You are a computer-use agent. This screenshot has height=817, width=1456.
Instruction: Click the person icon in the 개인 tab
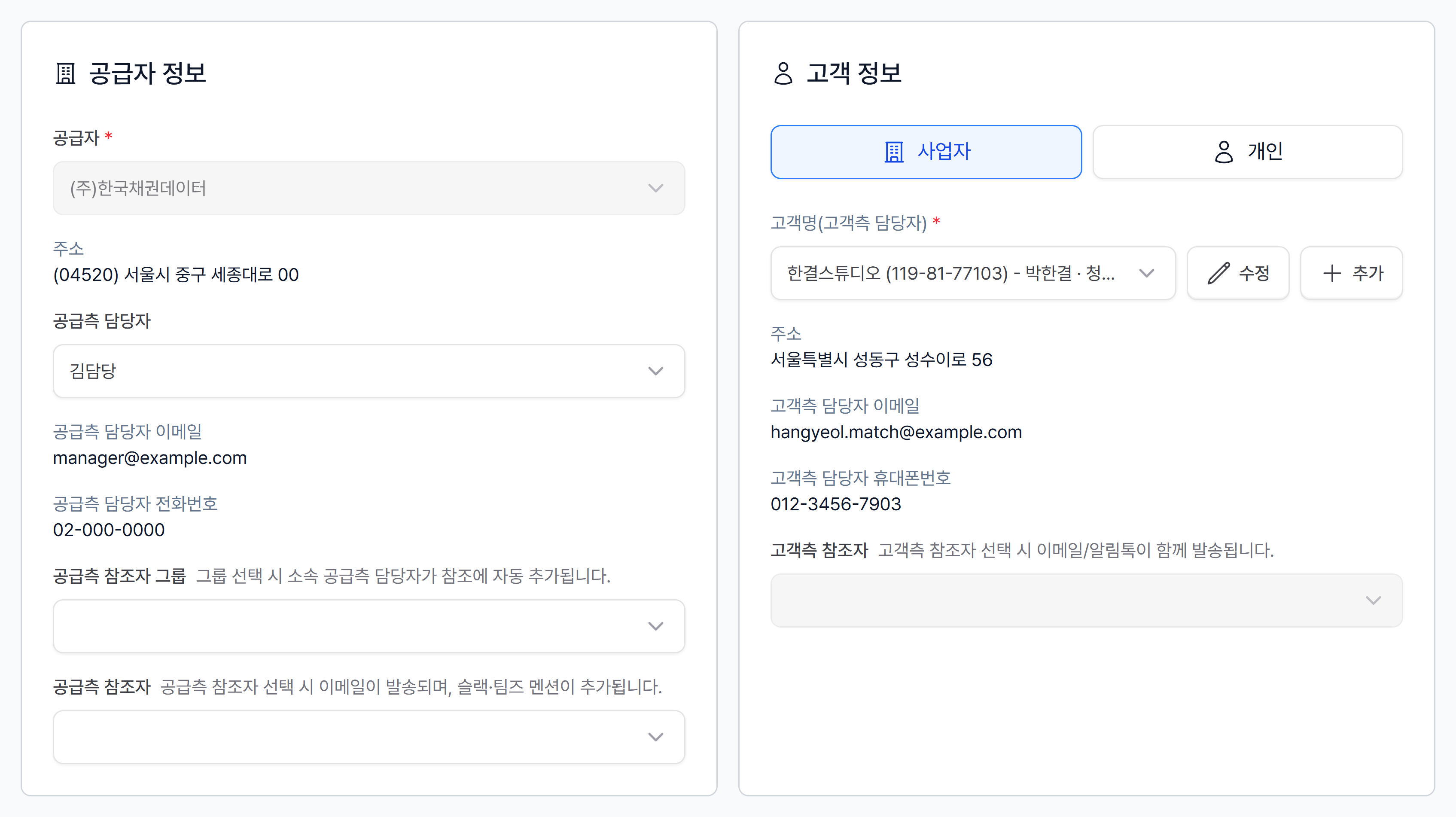point(1224,152)
